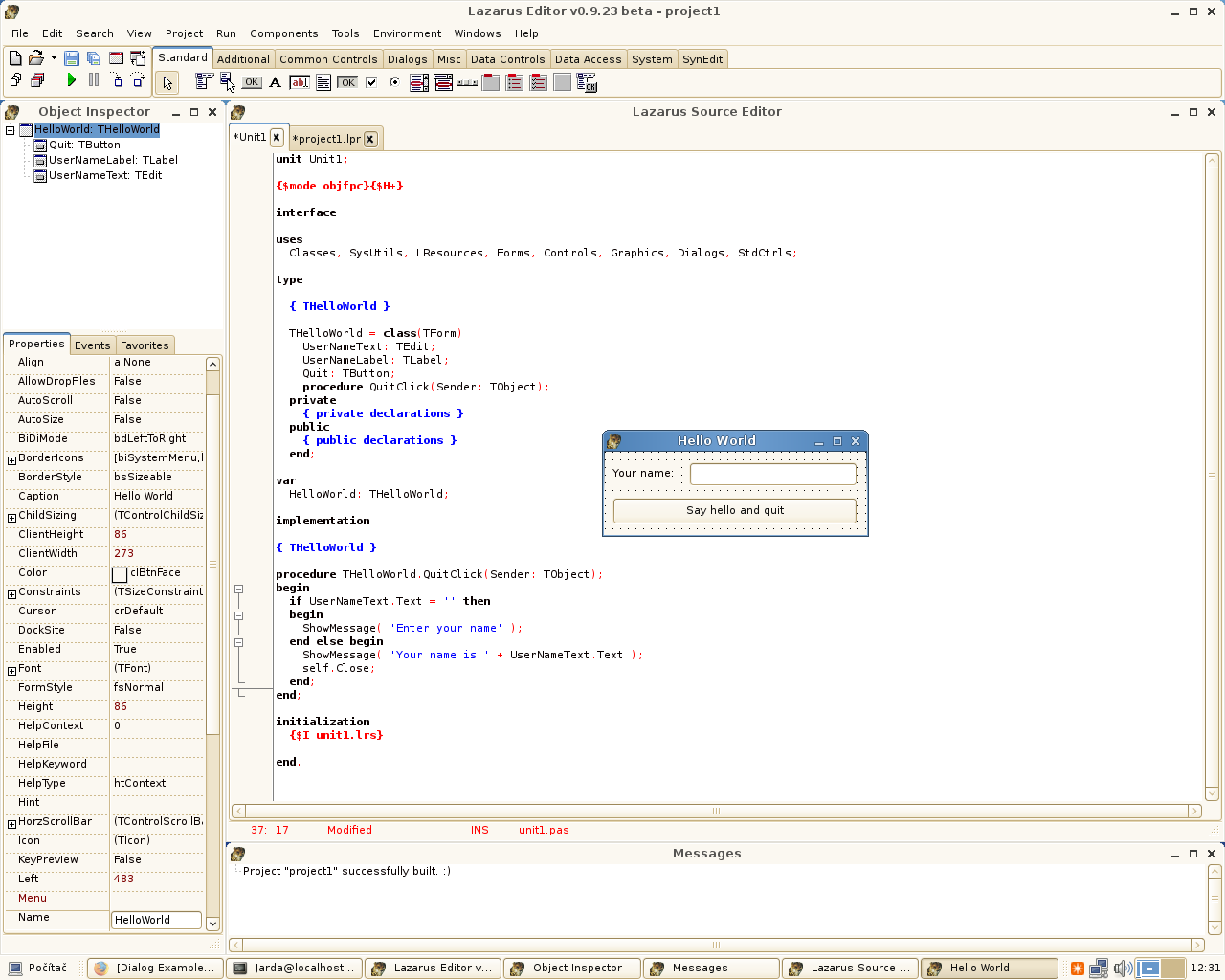1225x980 pixels.
Task: Click the Your name input field
Action: point(773,474)
